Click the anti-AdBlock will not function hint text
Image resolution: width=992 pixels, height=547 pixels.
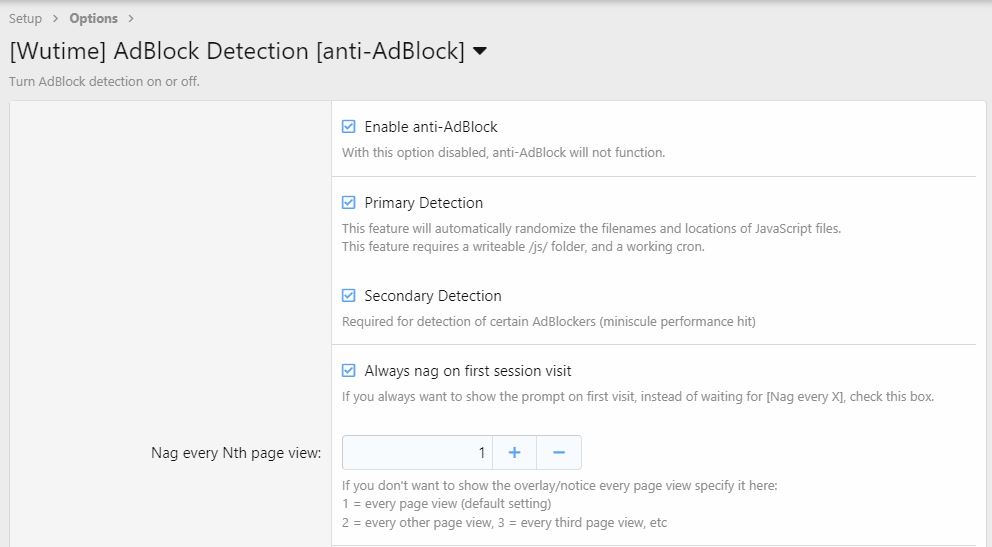[x=504, y=152]
